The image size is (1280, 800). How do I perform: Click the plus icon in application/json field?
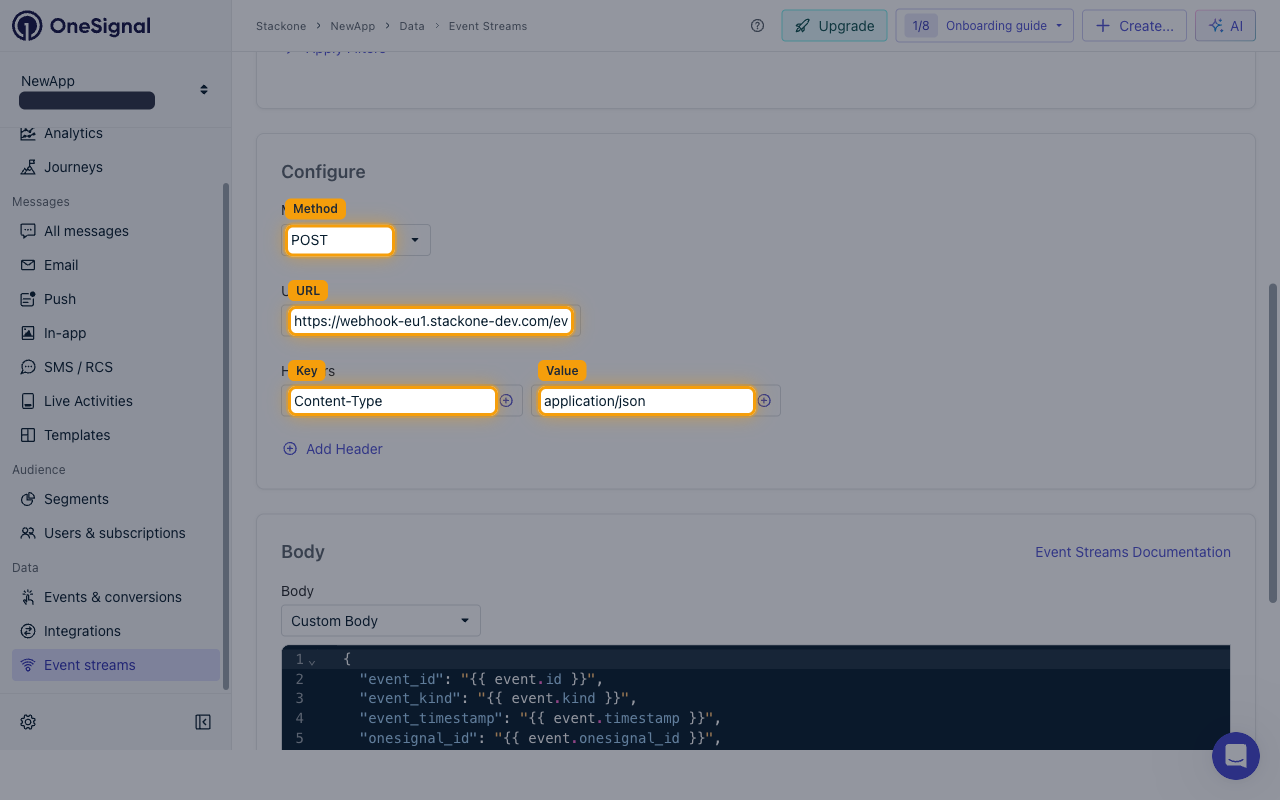pyautogui.click(x=764, y=400)
